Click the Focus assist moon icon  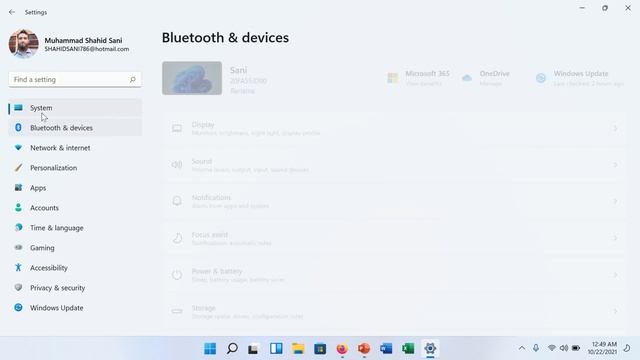click(177, 238)
